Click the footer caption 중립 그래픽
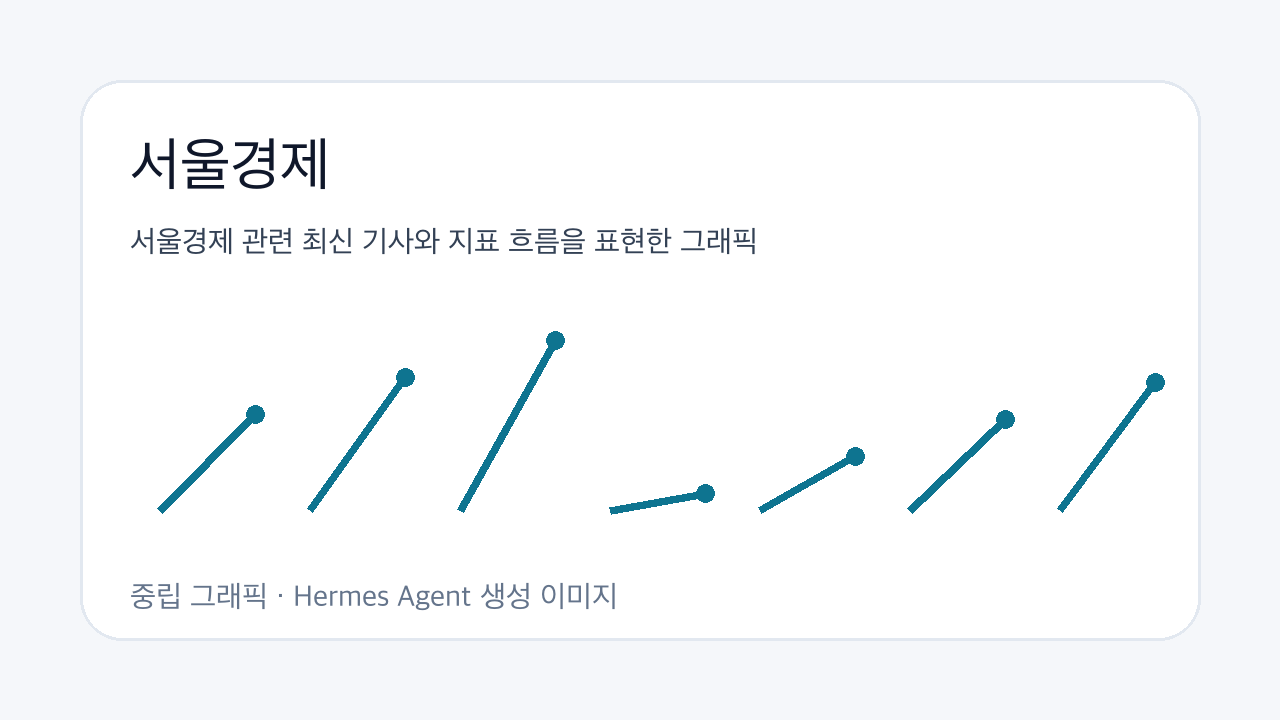Screen dimensions: 1280x720 click(198, 597)
